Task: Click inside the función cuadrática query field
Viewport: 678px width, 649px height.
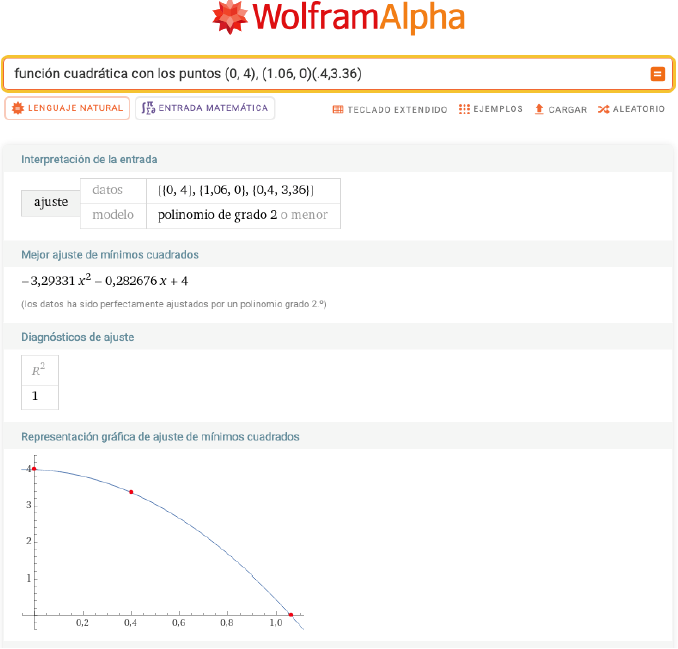Action: (320, 74)
